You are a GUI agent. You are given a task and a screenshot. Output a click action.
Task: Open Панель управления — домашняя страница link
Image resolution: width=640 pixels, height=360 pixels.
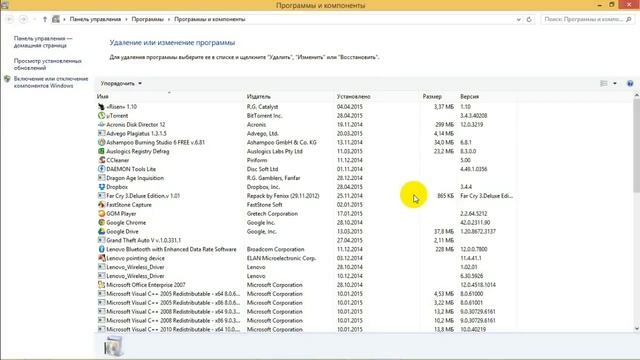click(x=43, y=42)
